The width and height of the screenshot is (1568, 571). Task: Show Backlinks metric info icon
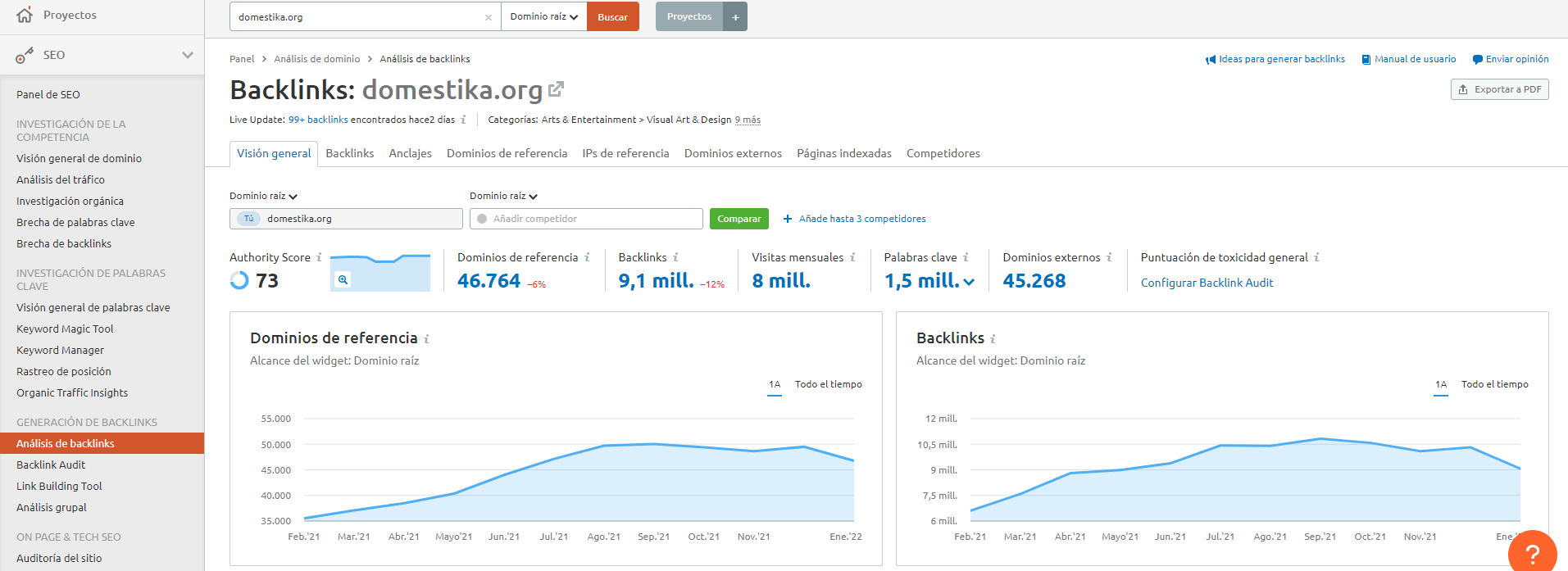pyautogui.click(x=675, y=257)
